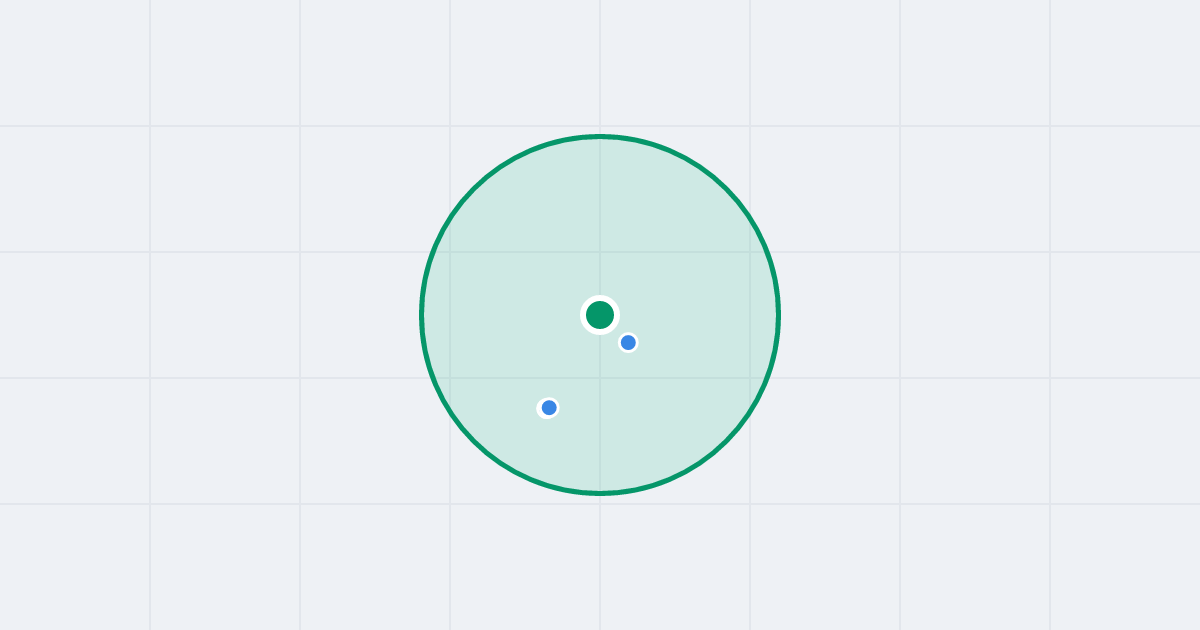The height and width of the screenshot is (630, 1200).
Task: Click the white ring around the green center dot
Action: click(x=600, y=298)
